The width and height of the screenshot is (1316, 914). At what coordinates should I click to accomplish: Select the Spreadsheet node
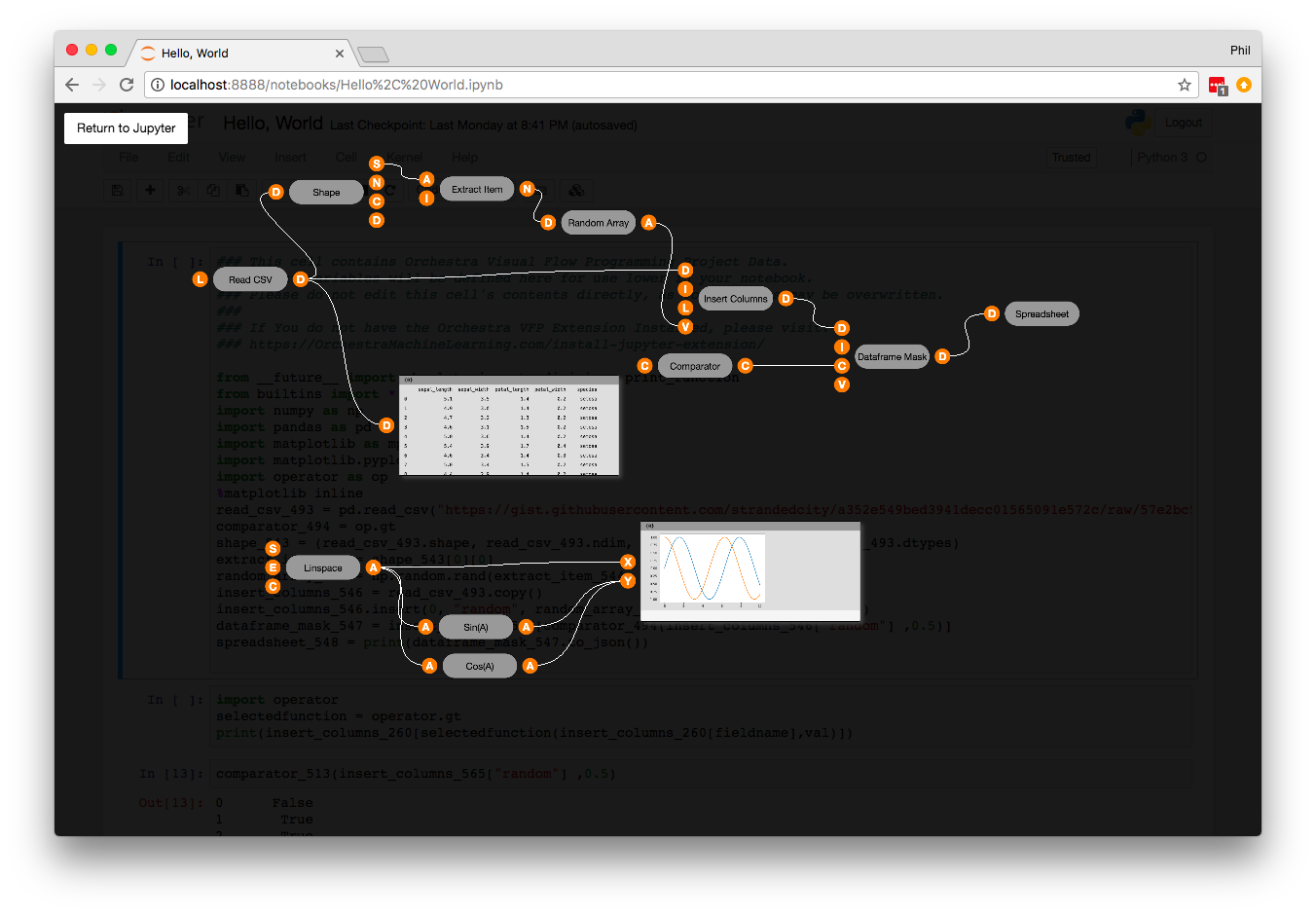click(x=1042, y=314)
